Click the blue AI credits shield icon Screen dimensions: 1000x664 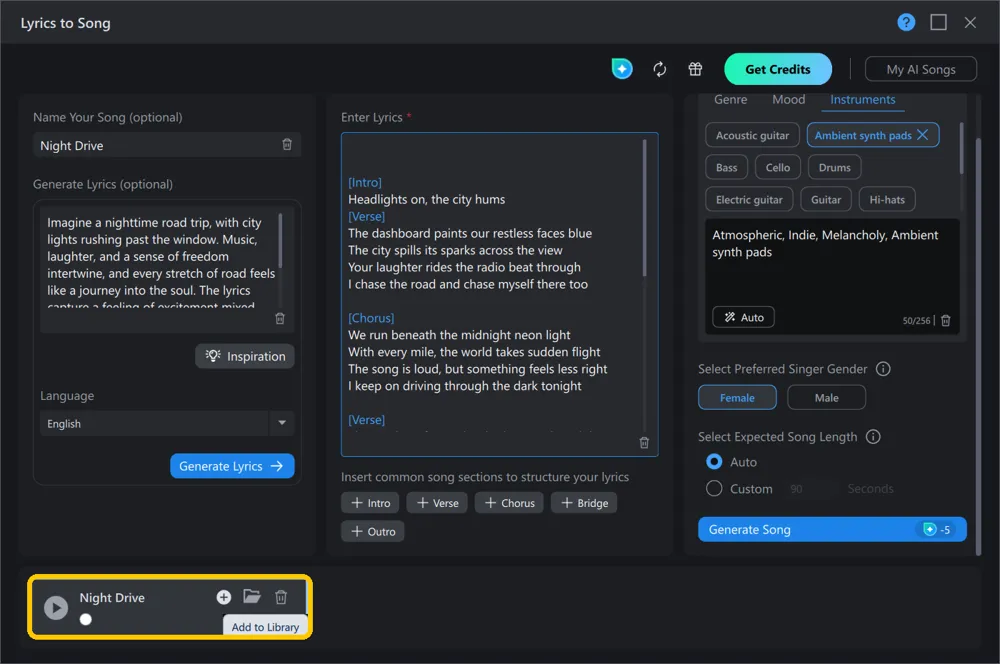coord(622,68)
